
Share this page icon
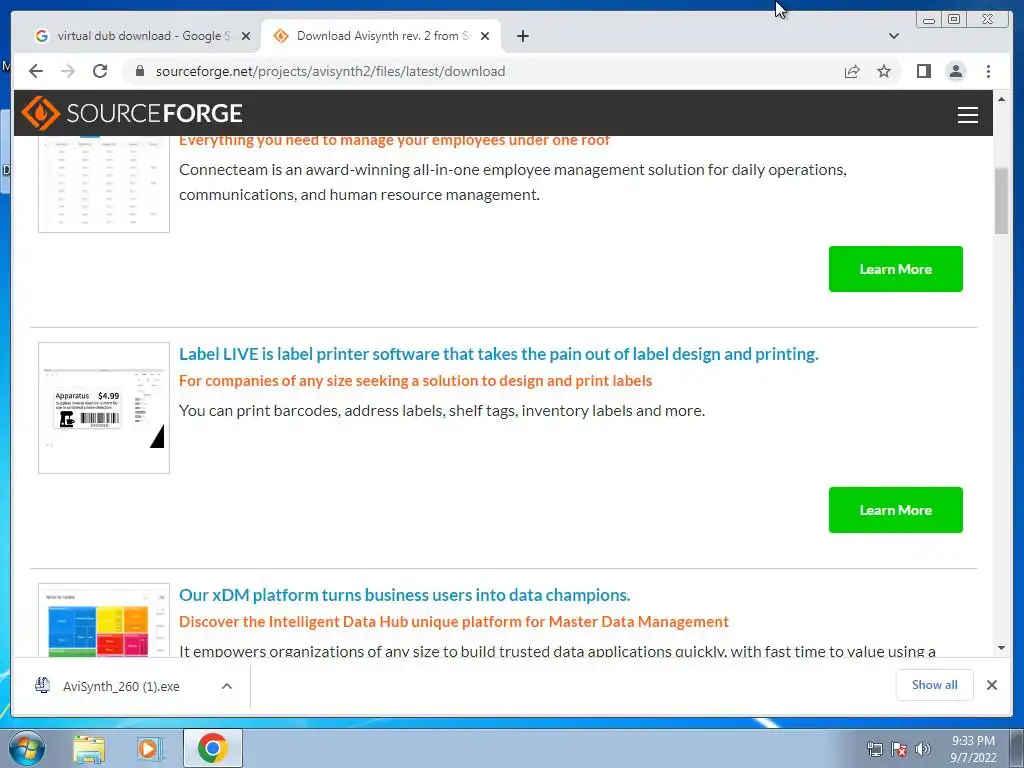[x=852, y=71]
